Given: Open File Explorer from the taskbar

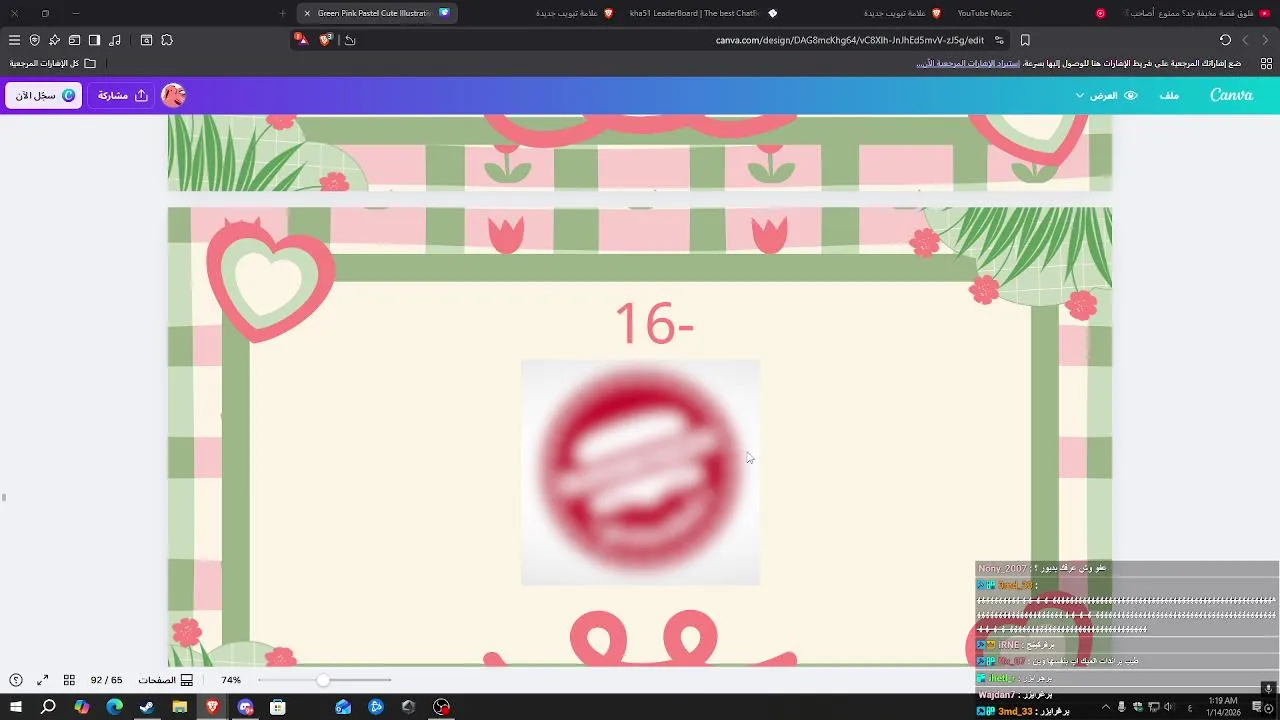Looking at the screenshot, I should tap(179, 707).
